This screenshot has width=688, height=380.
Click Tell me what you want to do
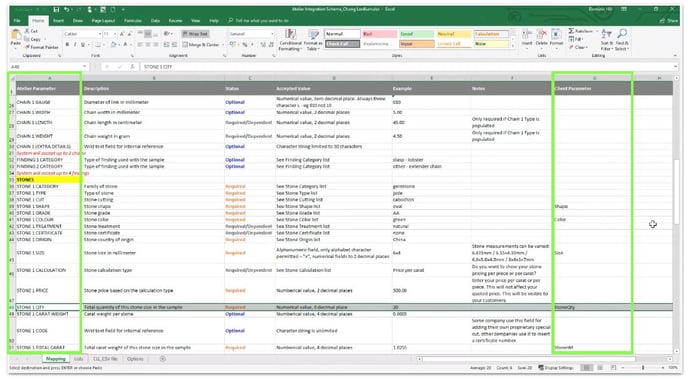pyautogui.click(x=258, y=21)
